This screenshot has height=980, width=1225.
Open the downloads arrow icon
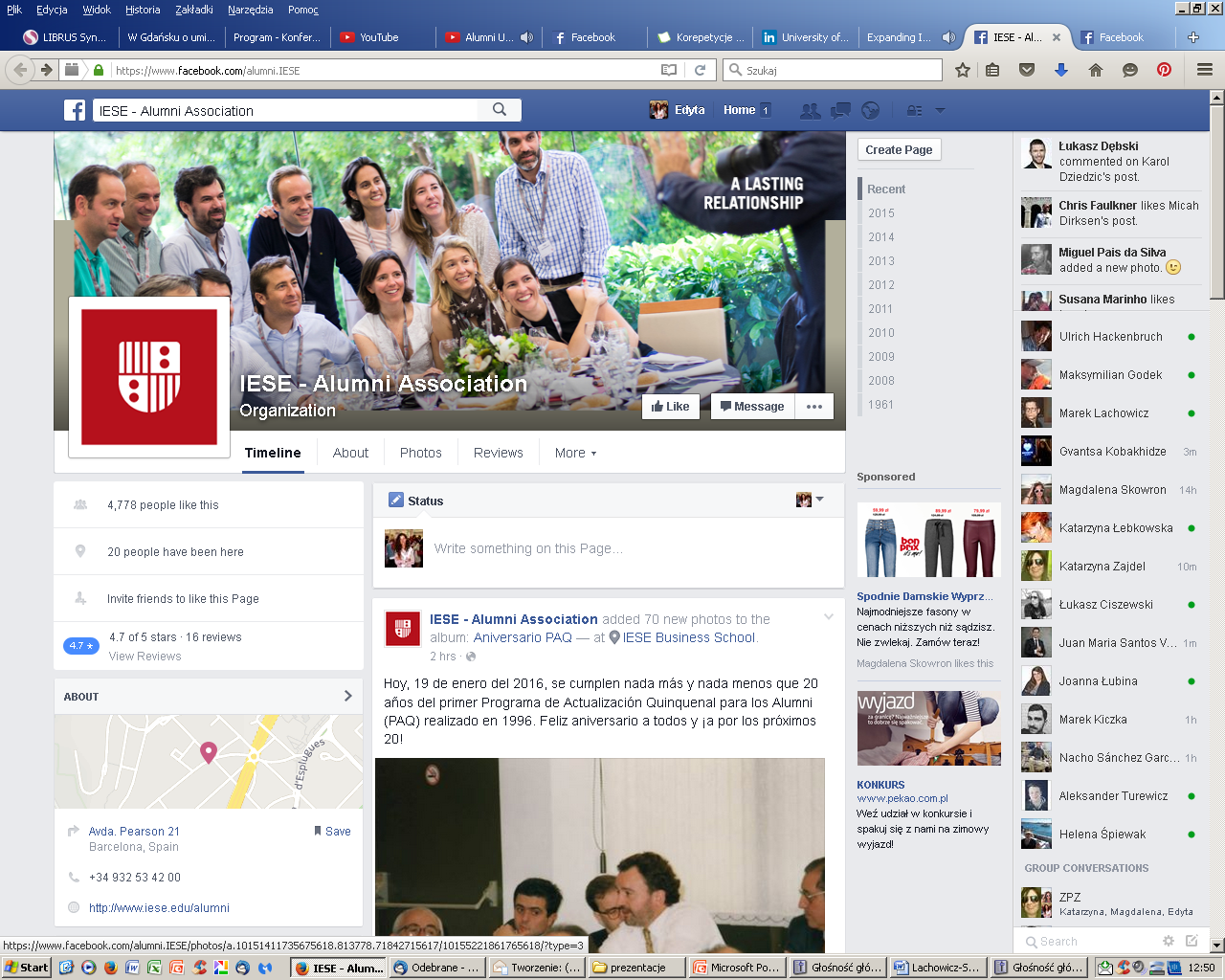point(1061,70)
